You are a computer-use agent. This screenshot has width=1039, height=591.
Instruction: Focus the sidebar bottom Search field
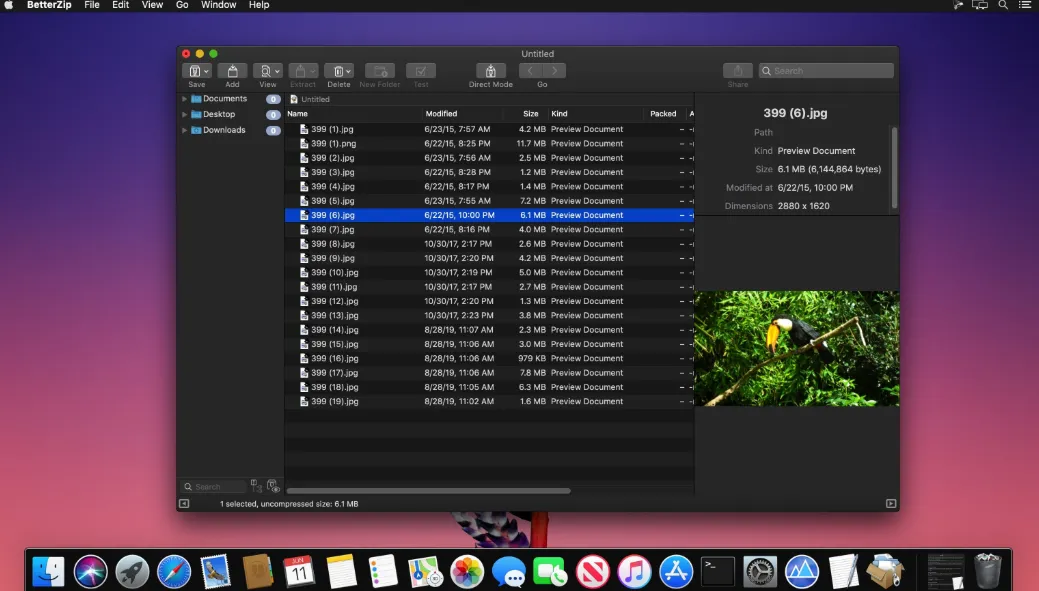pos(213,487)
